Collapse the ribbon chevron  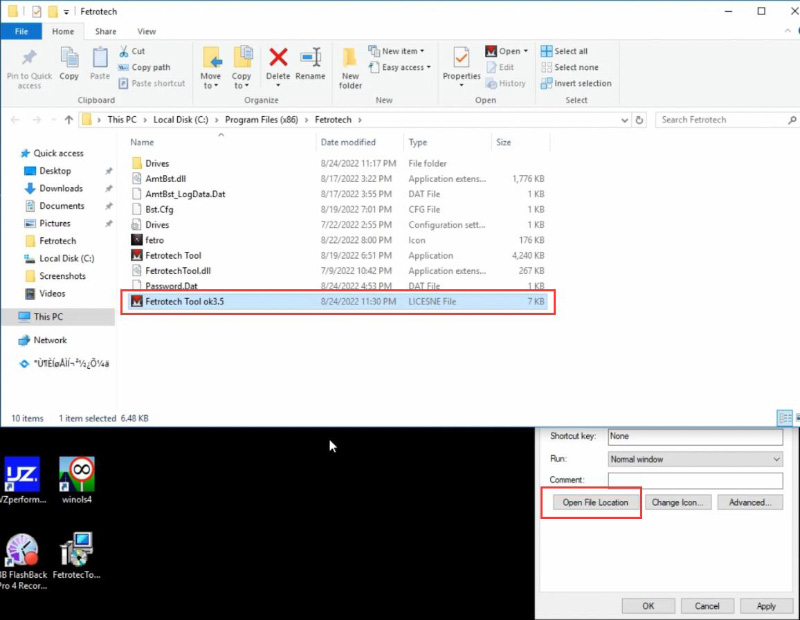point(787,31)
